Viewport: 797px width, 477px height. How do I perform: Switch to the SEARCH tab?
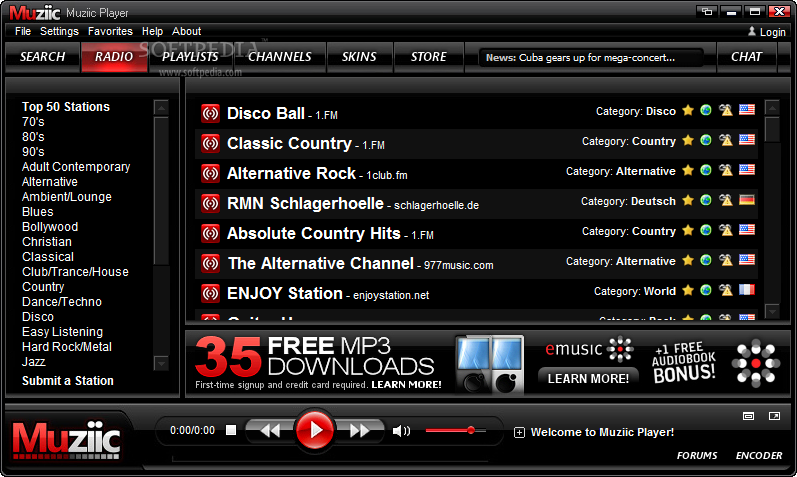[x=42, y=57]
